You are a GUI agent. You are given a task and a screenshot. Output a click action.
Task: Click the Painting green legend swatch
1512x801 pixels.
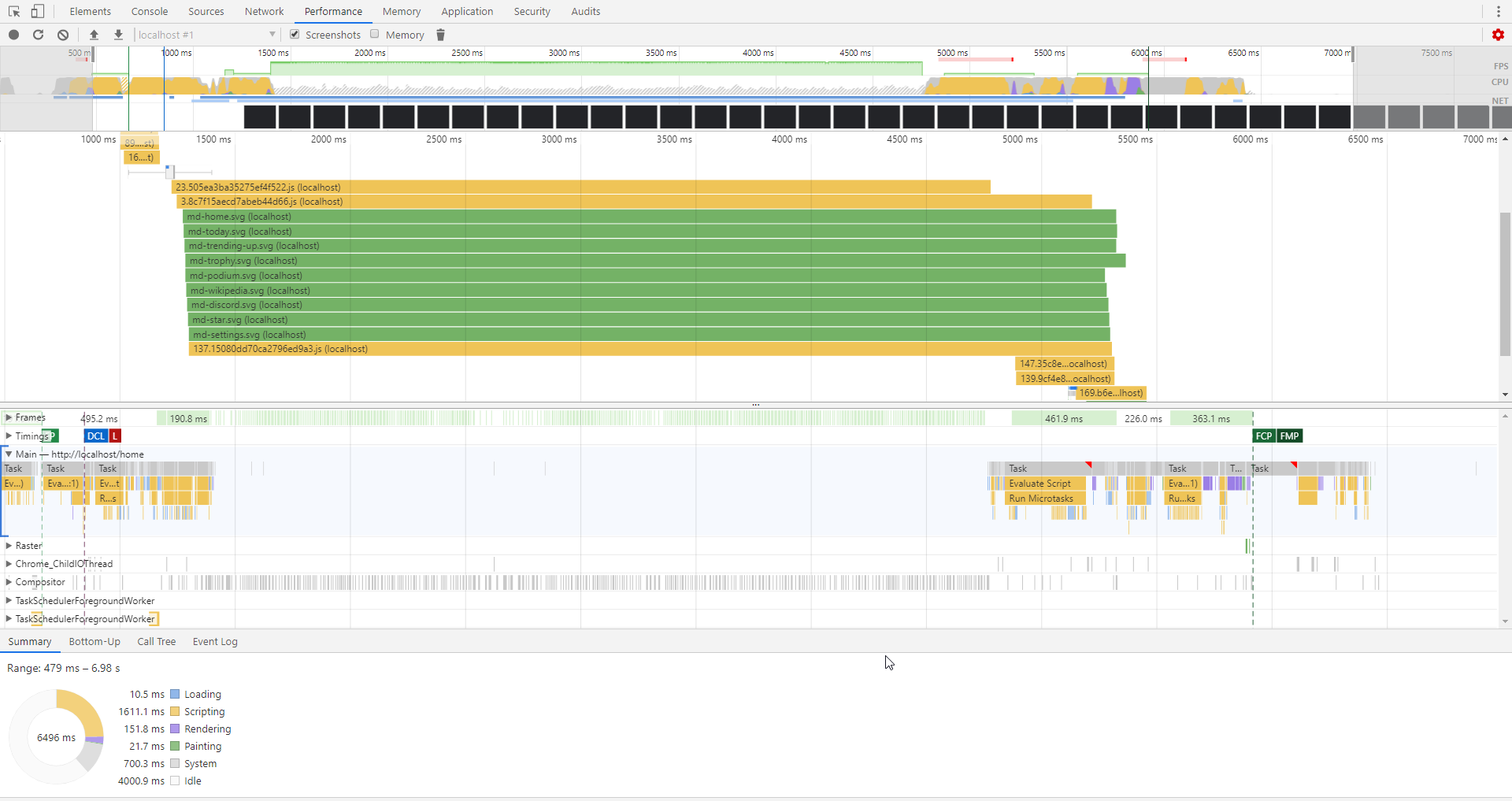click(175, 746)
